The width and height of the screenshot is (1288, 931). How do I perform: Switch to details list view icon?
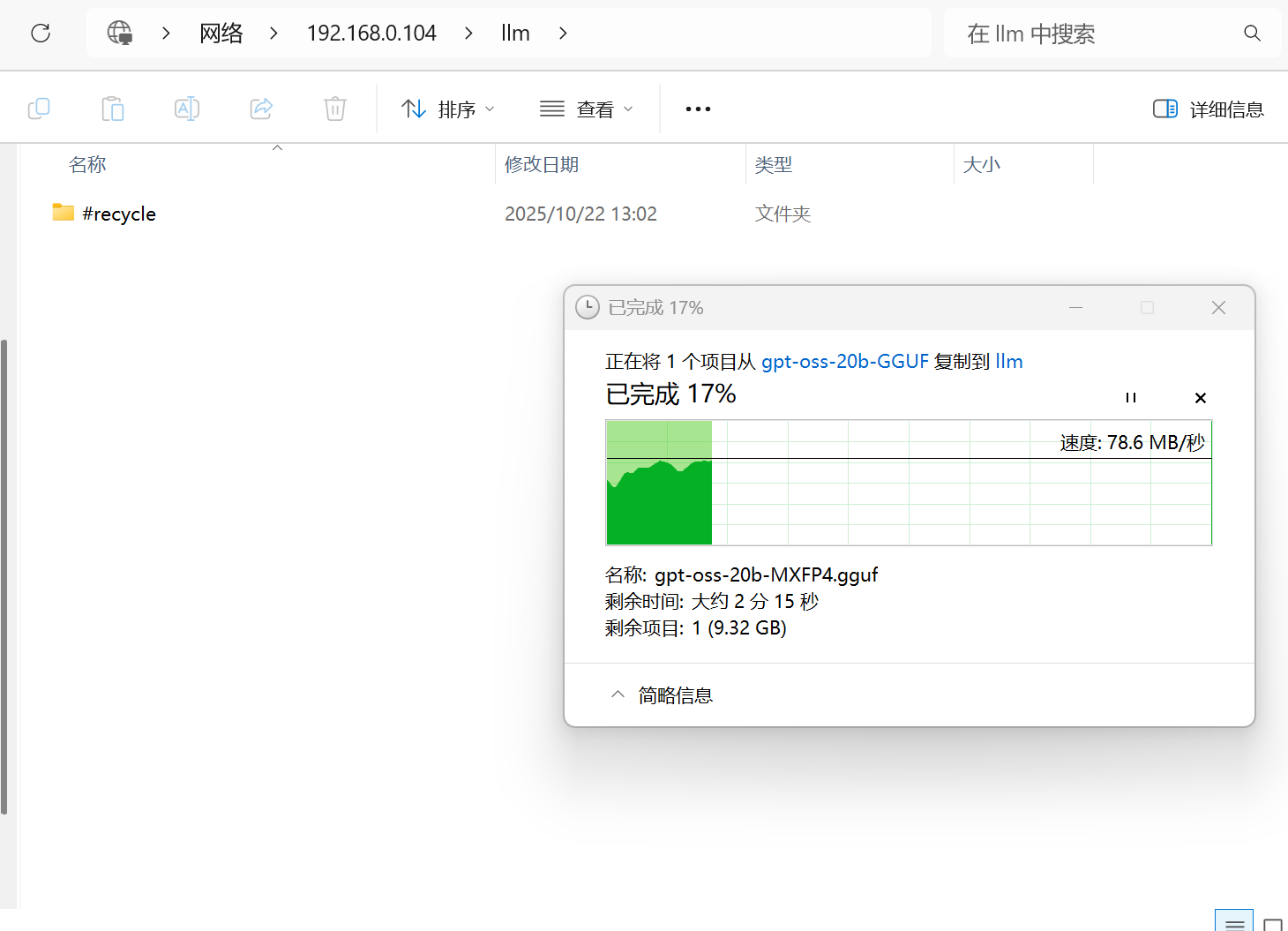coord(1234,922)
